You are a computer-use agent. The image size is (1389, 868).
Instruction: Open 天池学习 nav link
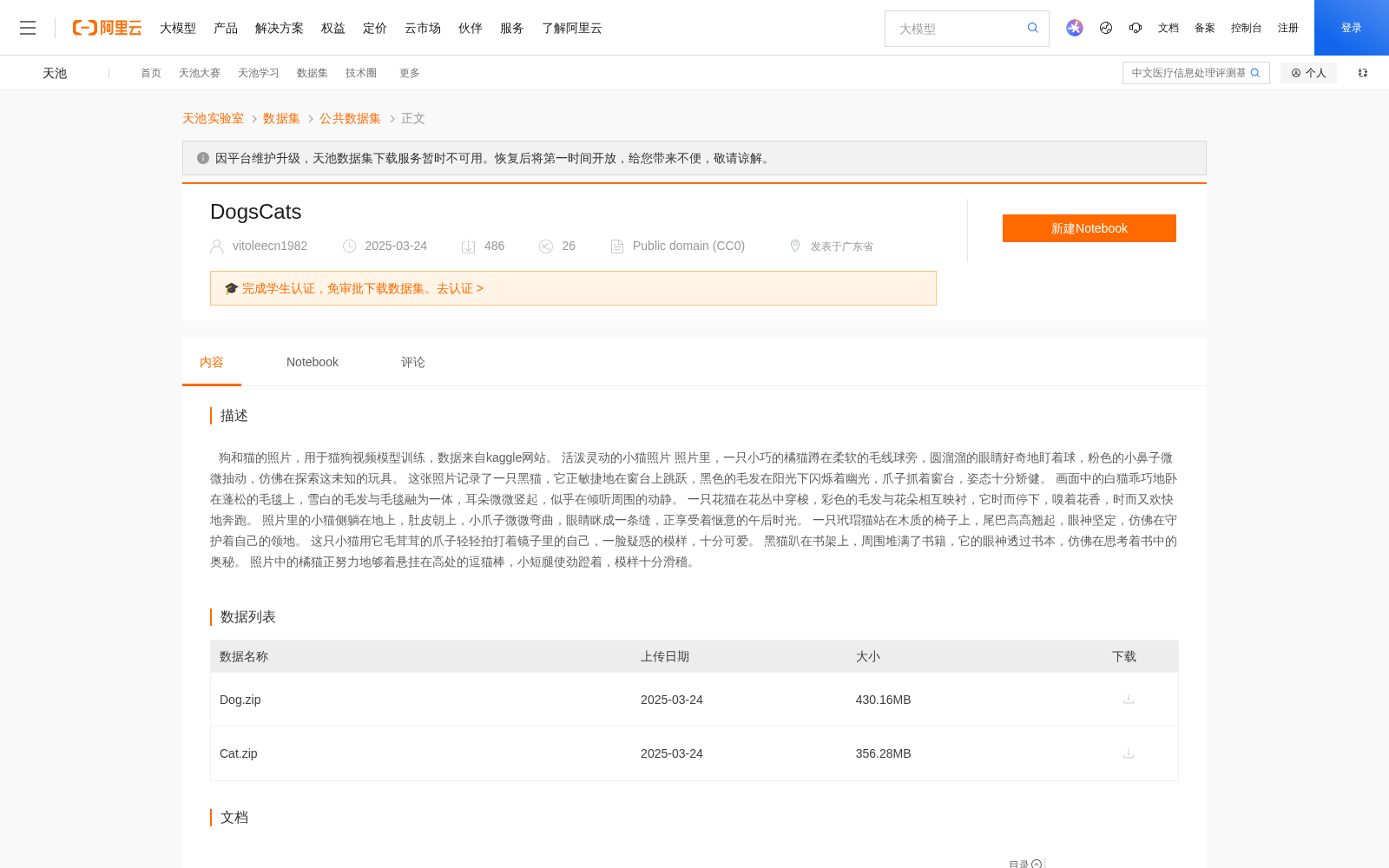click(259, 73)
